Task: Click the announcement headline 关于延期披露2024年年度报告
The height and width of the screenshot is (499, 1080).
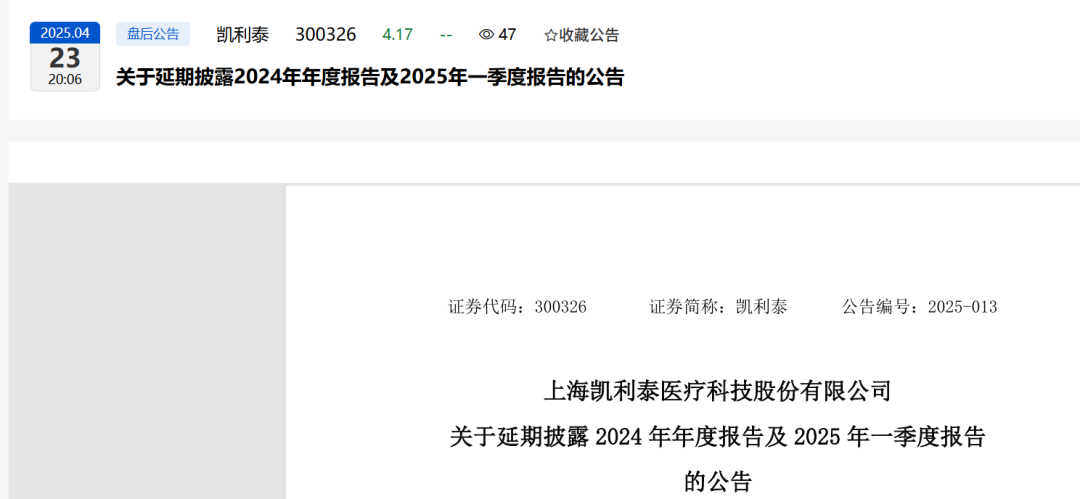Action: 370,77
